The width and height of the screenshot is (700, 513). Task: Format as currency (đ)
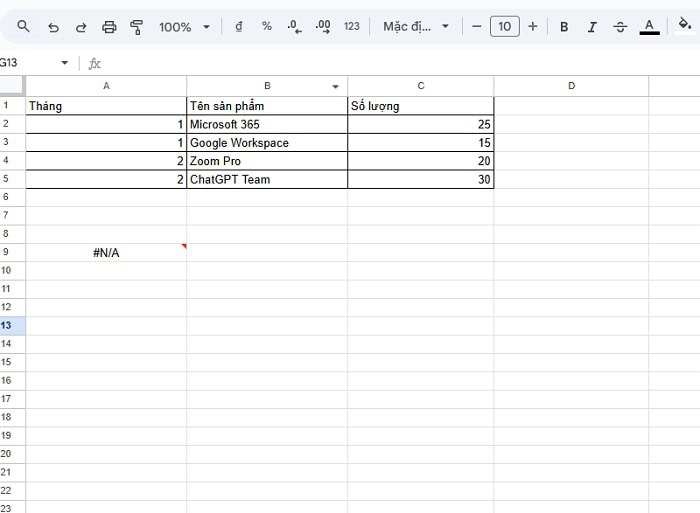point(239,27)
